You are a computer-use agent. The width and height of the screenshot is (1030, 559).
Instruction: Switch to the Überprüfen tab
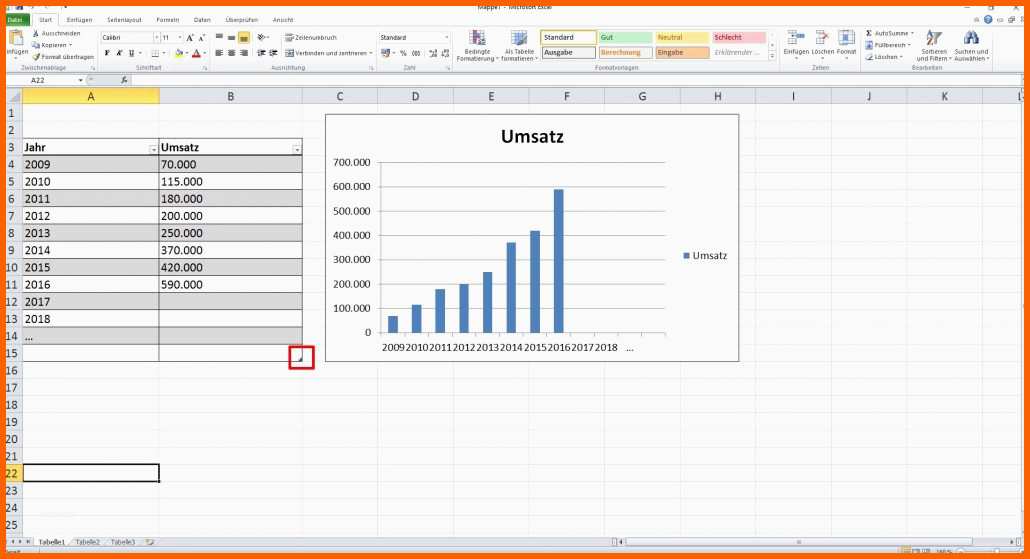click(x=241, y=20)
